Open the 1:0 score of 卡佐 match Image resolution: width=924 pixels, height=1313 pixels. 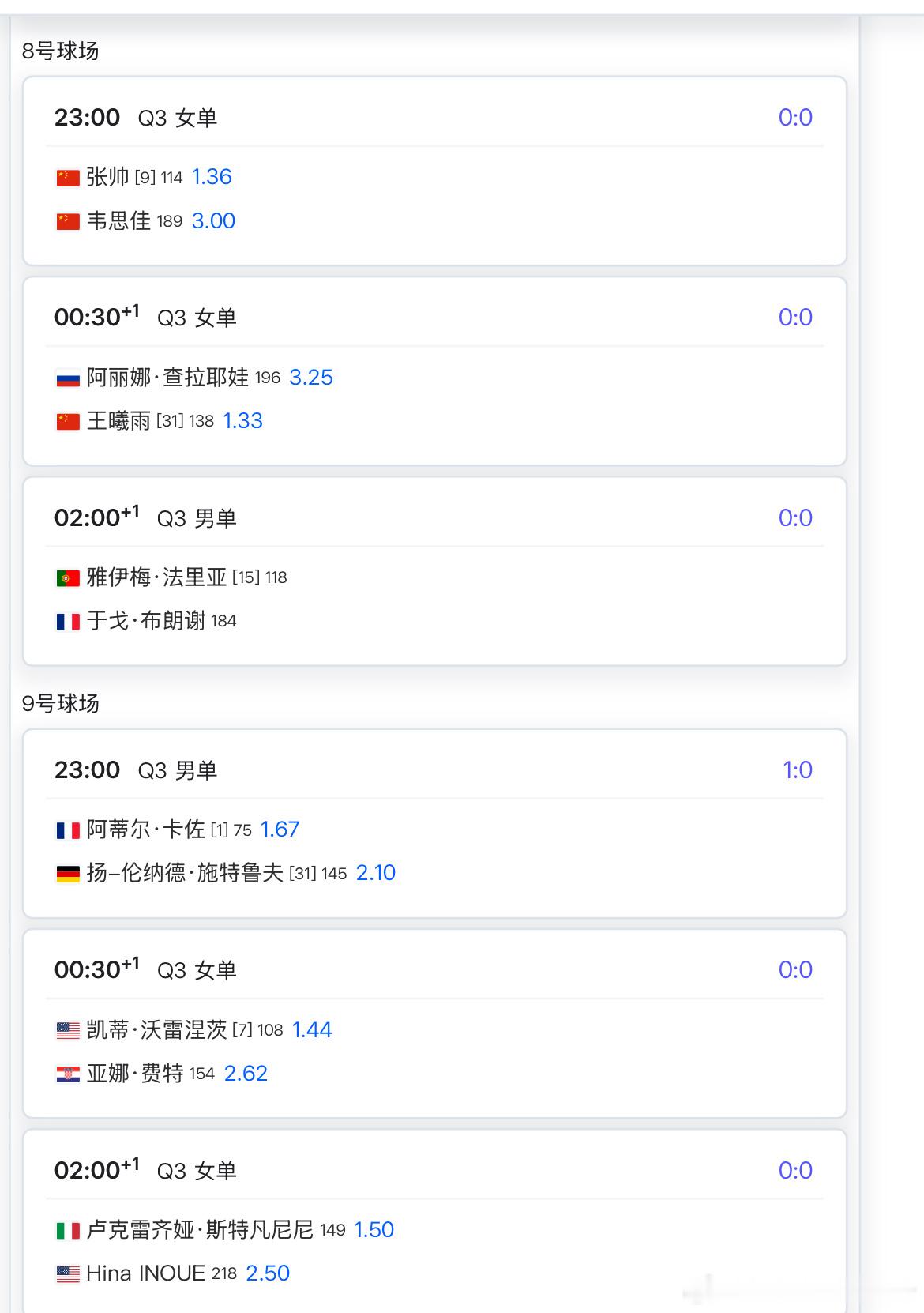pyautogui.click(x=798, y=770)
